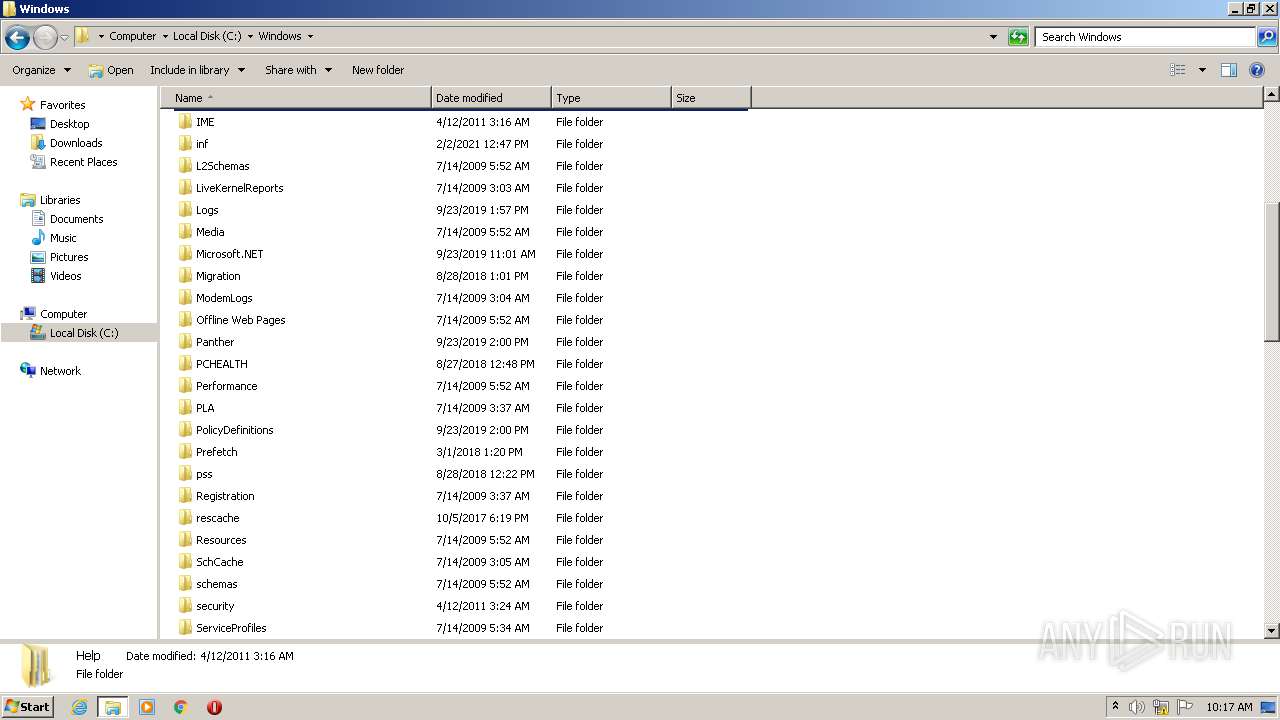Expand the dropdown after Windows breadcrumb
The height and width of the screenshot is (720, 1280).
[310, 36]
